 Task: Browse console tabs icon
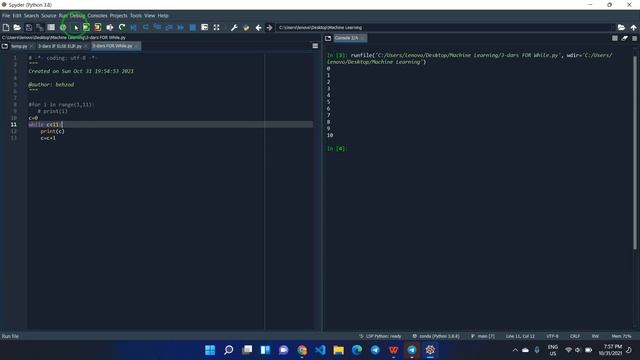pyautogui.click(x=328, y=38)
